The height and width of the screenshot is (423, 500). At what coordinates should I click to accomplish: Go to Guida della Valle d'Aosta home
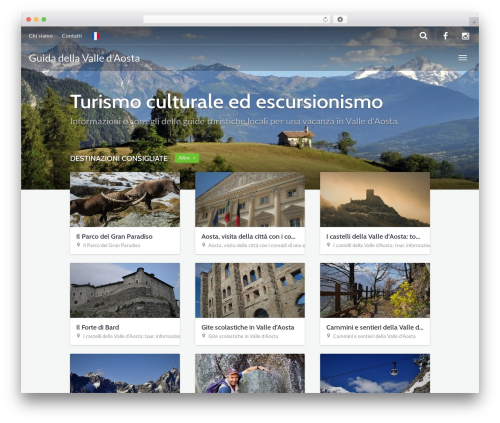[x=84, y=58]
